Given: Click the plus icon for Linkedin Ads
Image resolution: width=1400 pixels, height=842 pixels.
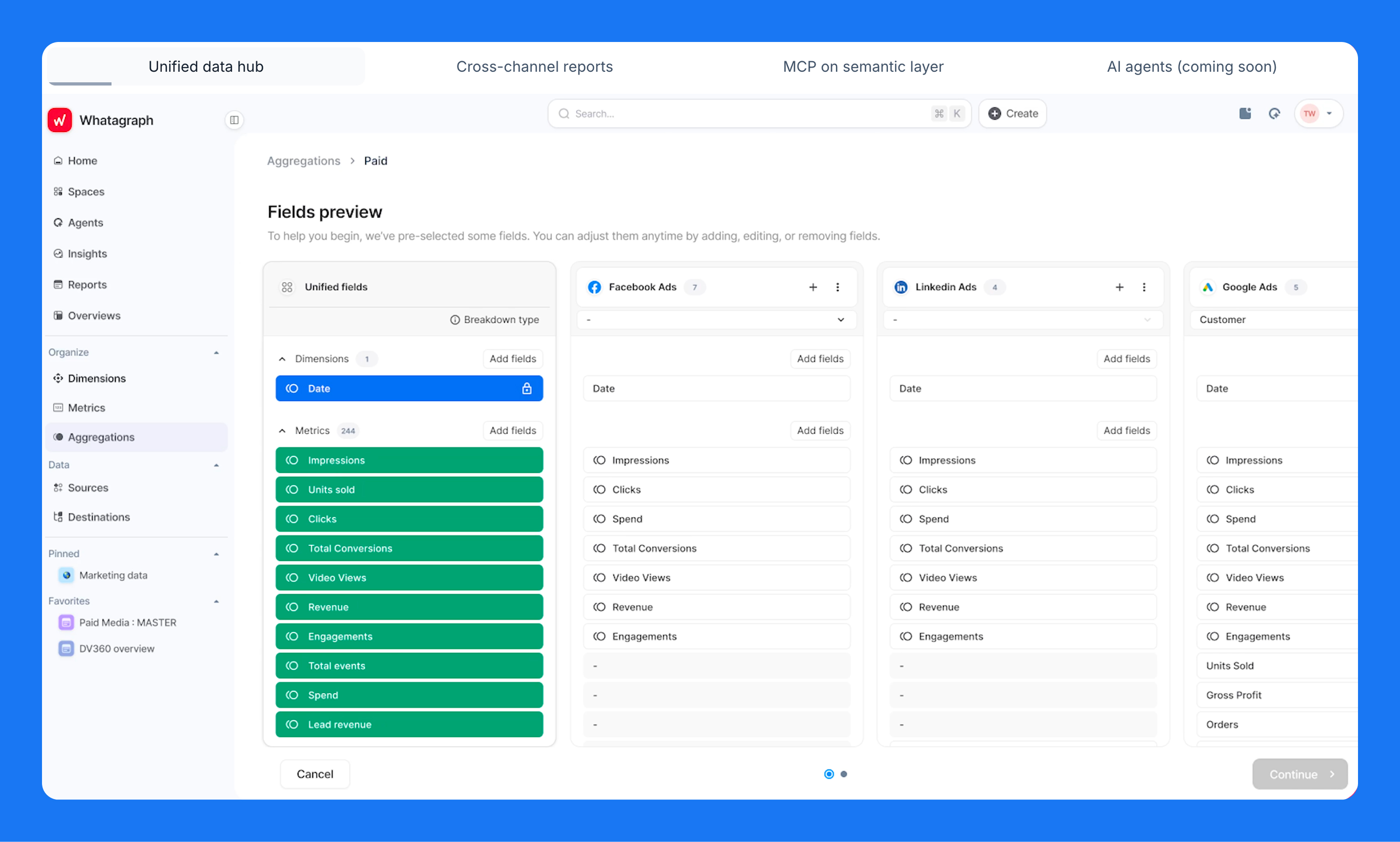Looking at the screenshot, I should [1119, 287].
